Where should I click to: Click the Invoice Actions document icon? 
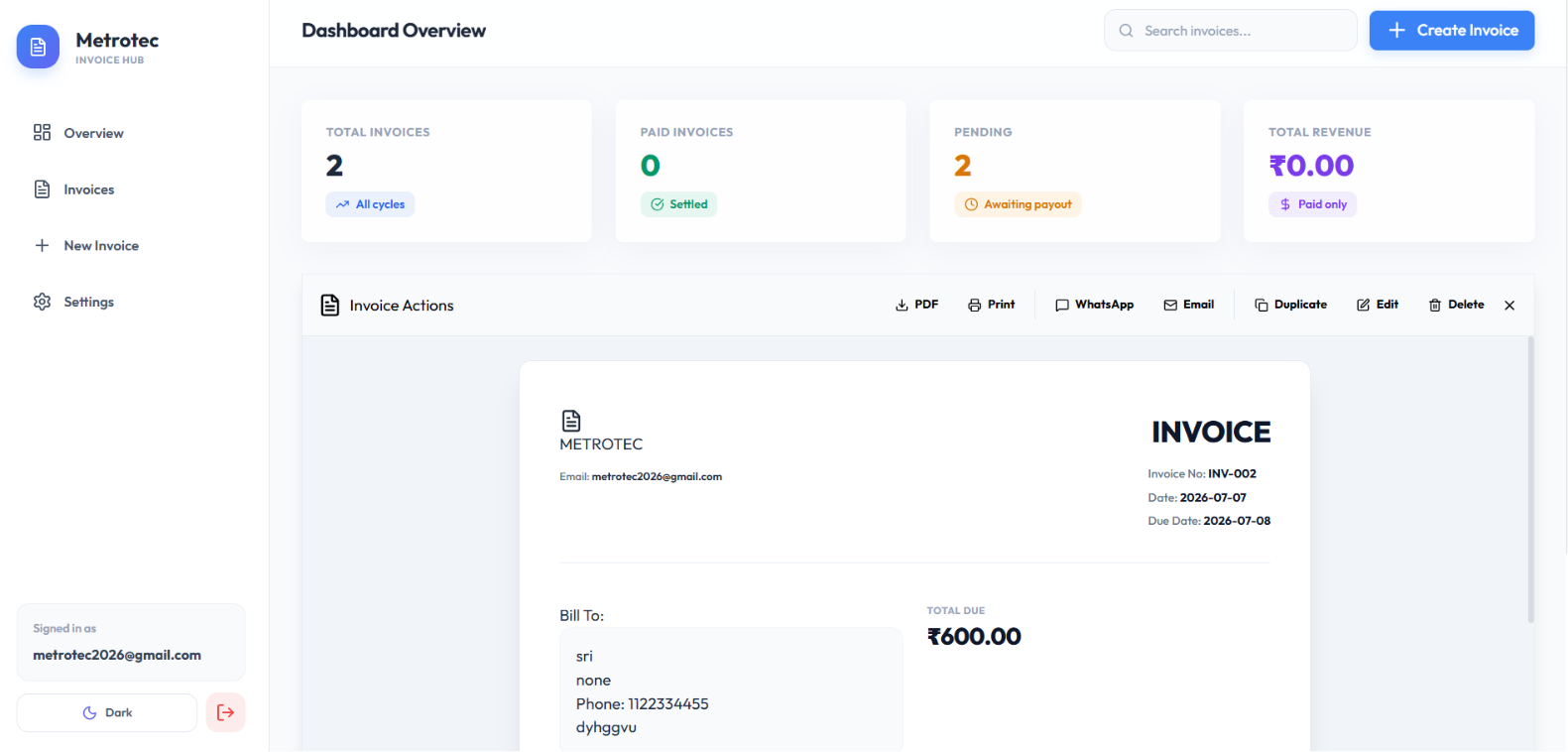330,306
